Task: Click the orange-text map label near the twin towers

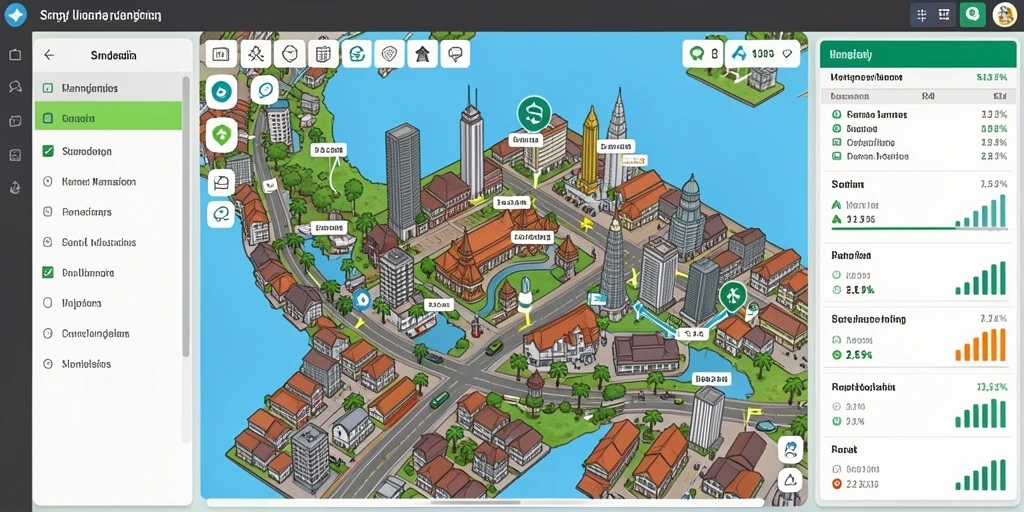Action: pyautogui.click(x=633, y=160)
